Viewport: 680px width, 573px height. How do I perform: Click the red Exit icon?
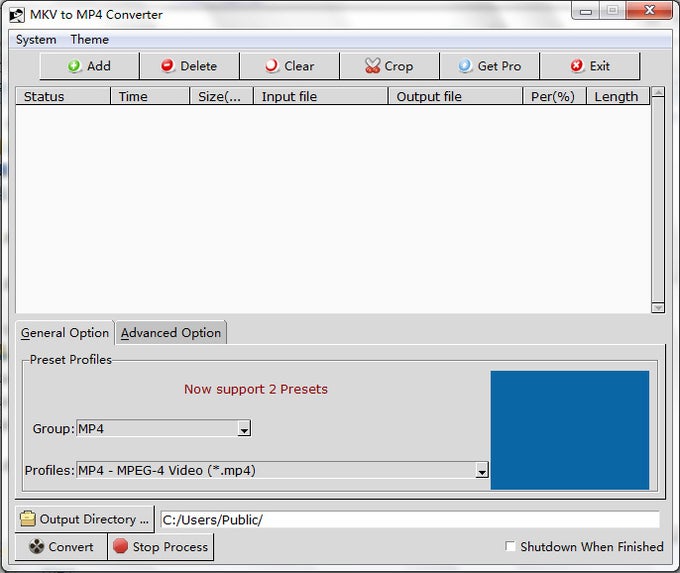pyautogui.click(x=577, y=66)
